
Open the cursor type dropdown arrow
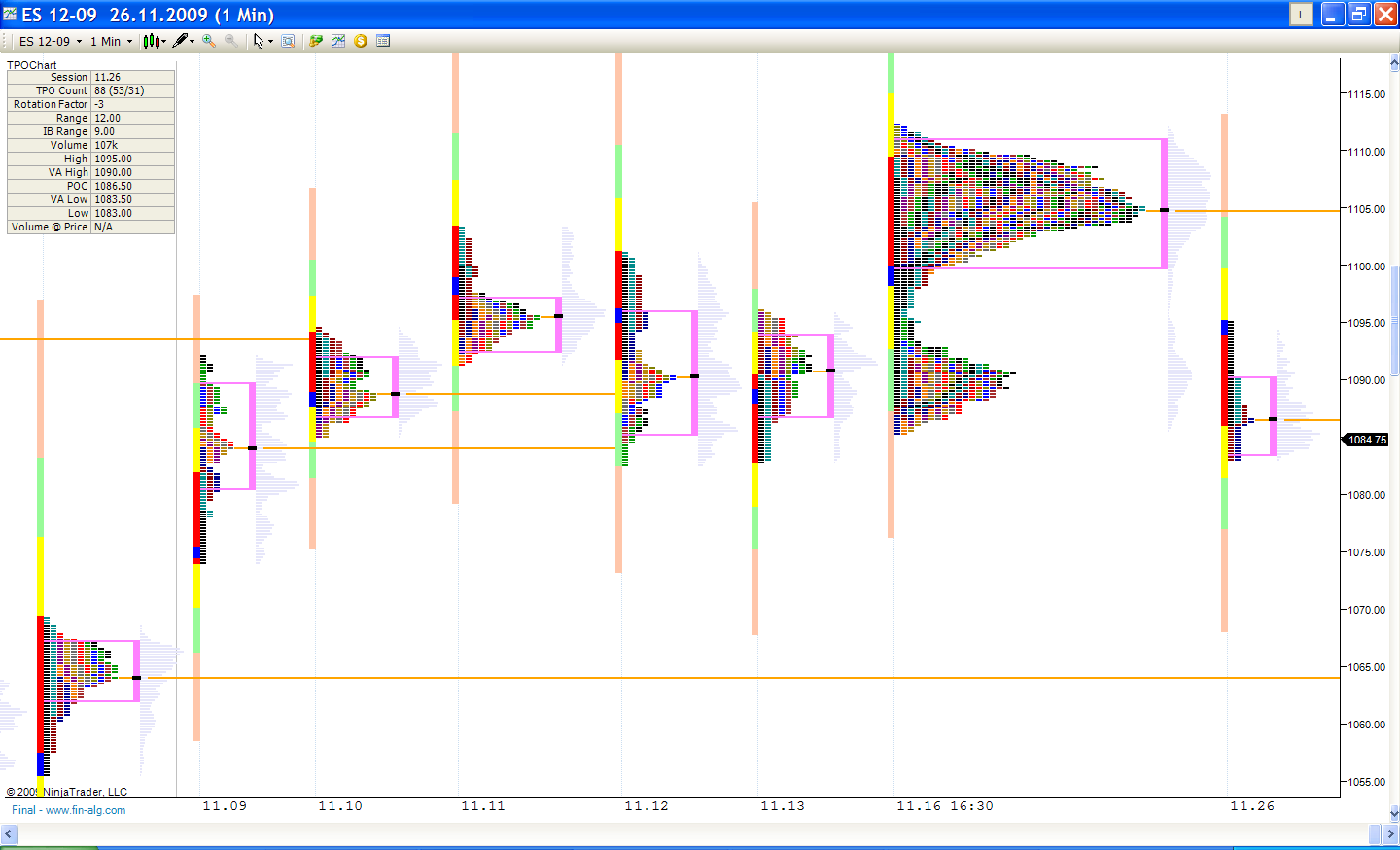(x=270, y=42)
